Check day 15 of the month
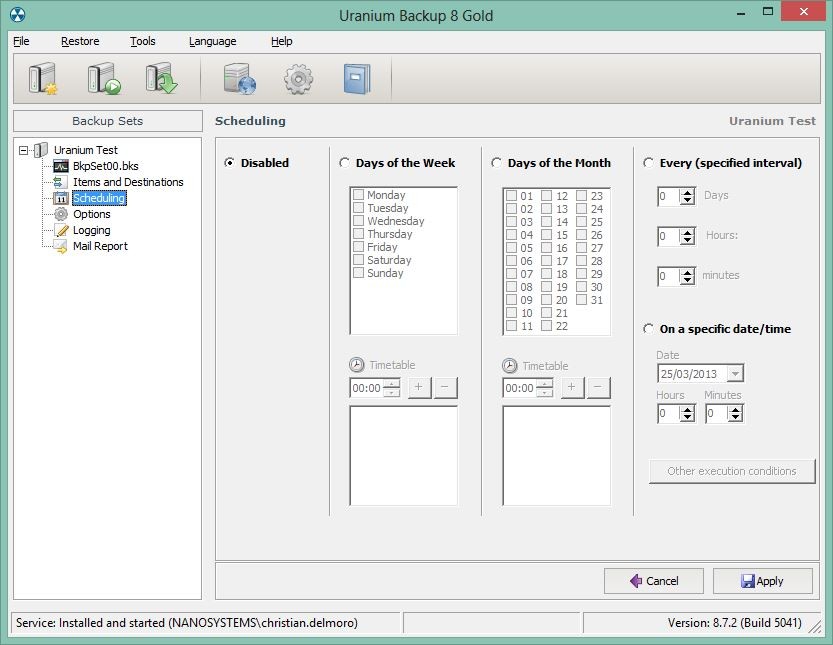Viewport: 833px width, 645px height. click(547, 234)
